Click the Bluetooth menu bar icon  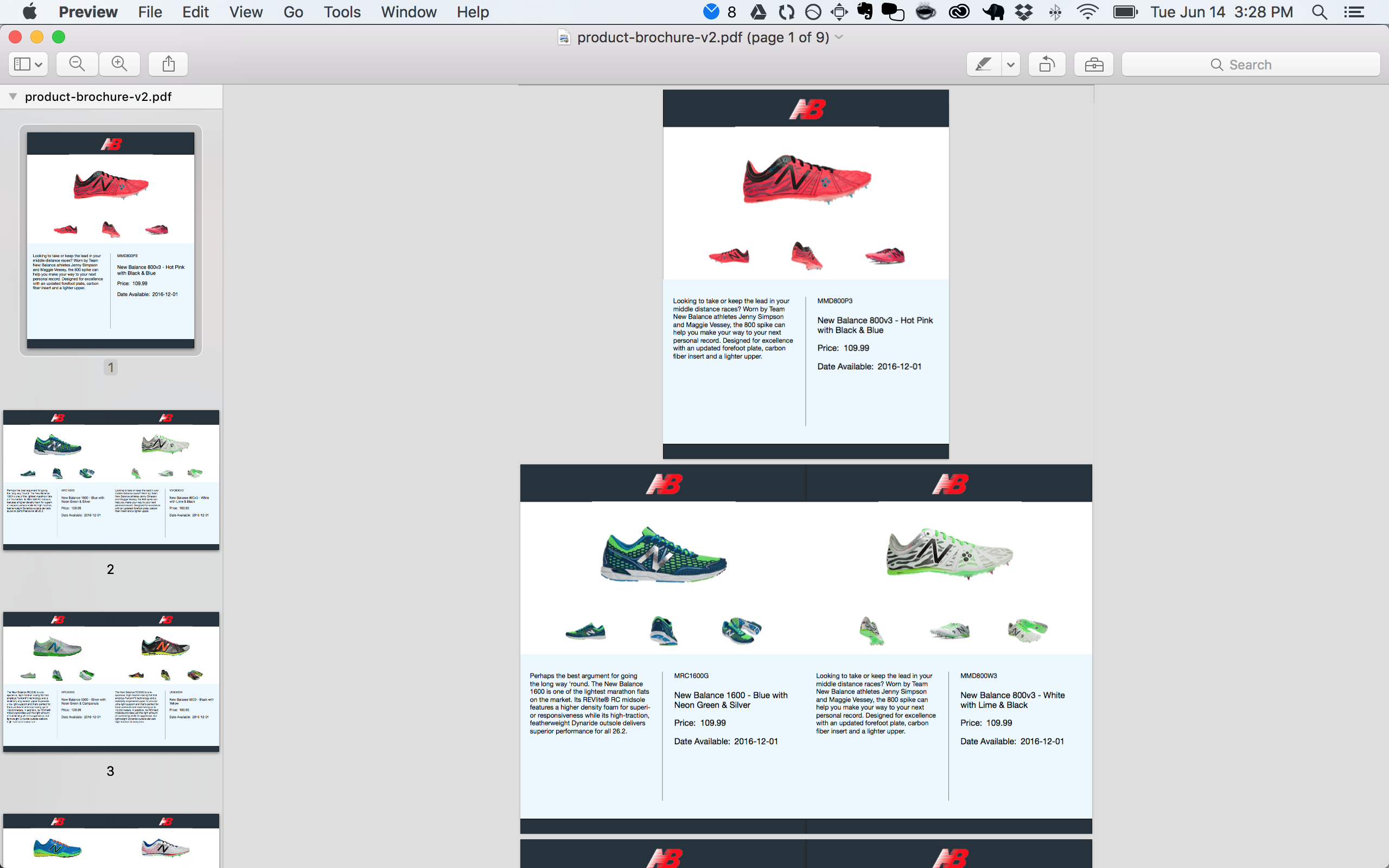point(1055,12)
